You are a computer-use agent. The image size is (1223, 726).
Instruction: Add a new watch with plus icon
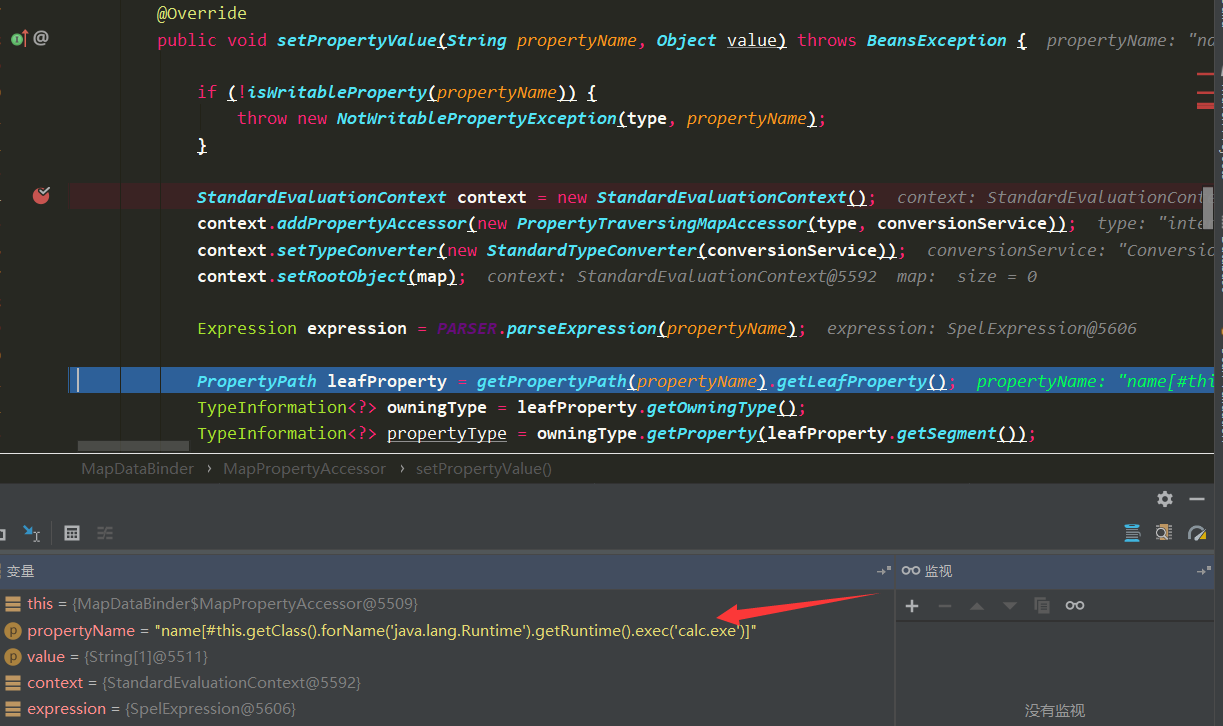pyautogui.click(x=912, y=606)
